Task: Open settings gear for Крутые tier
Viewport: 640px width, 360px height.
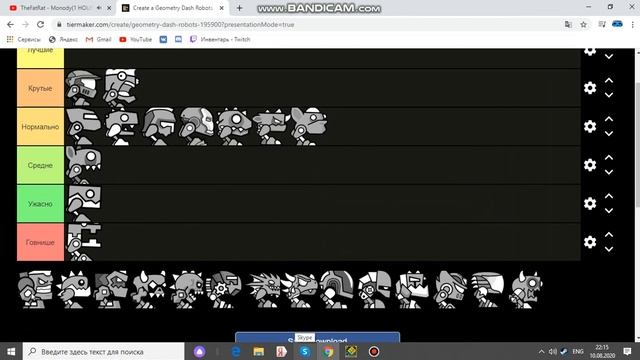Action: click(x=590, y=88)
